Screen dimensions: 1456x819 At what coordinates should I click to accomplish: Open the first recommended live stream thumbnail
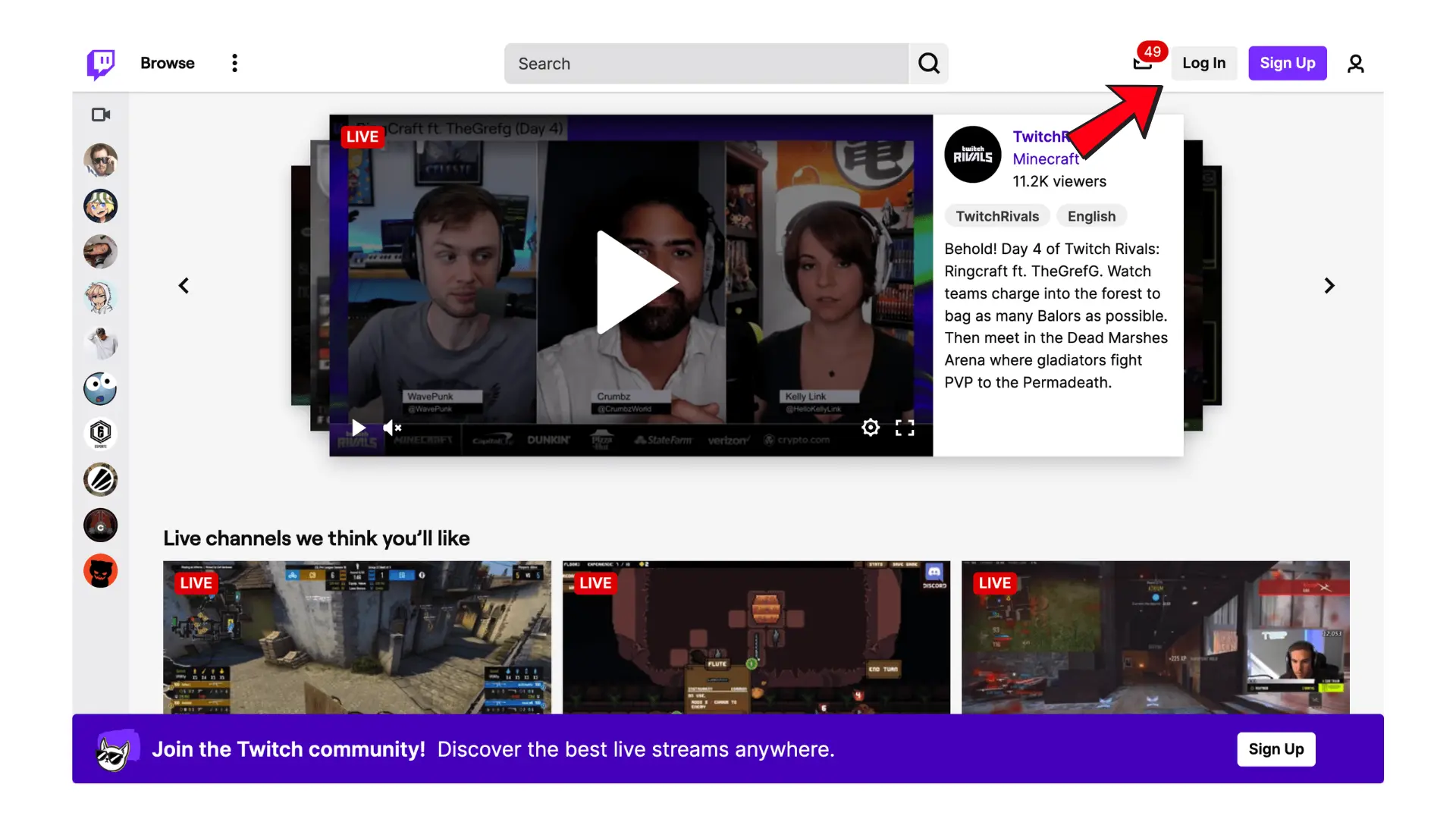[357, 638]
